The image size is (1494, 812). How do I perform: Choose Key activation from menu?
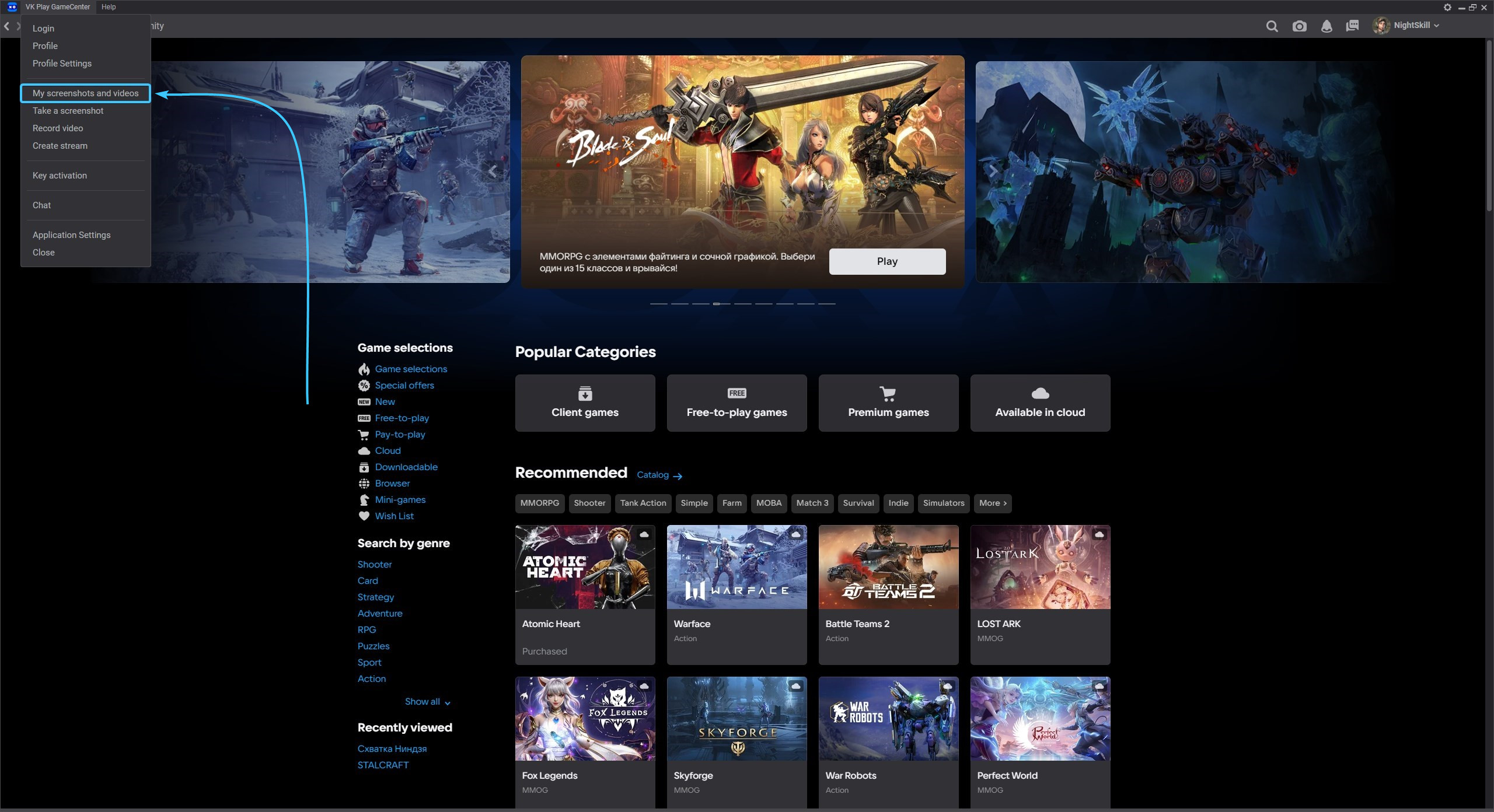(60, 176)
